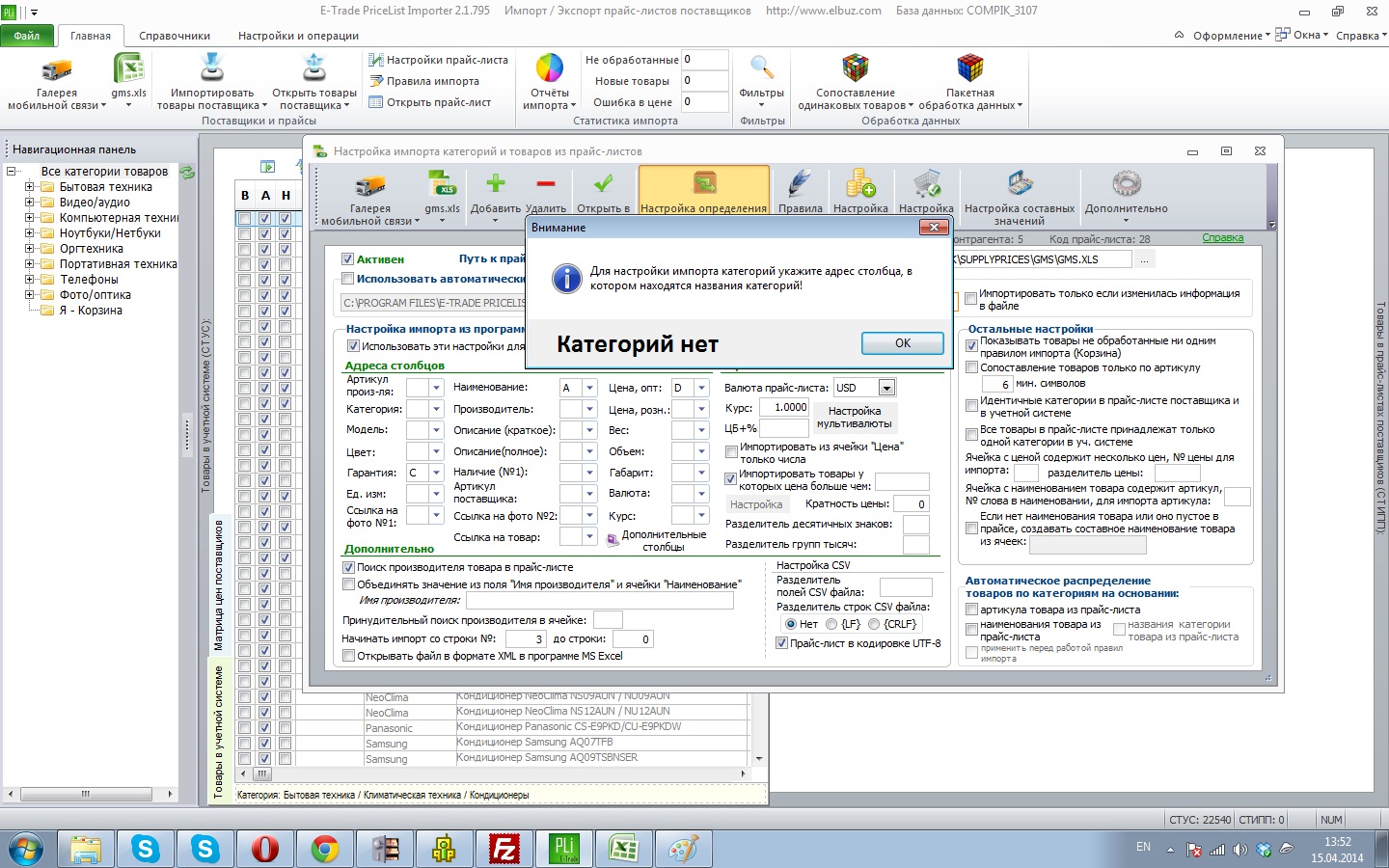Click the Настройка icon with shopping cart
Screen dimensions: 1389x868
coord(926,184)
